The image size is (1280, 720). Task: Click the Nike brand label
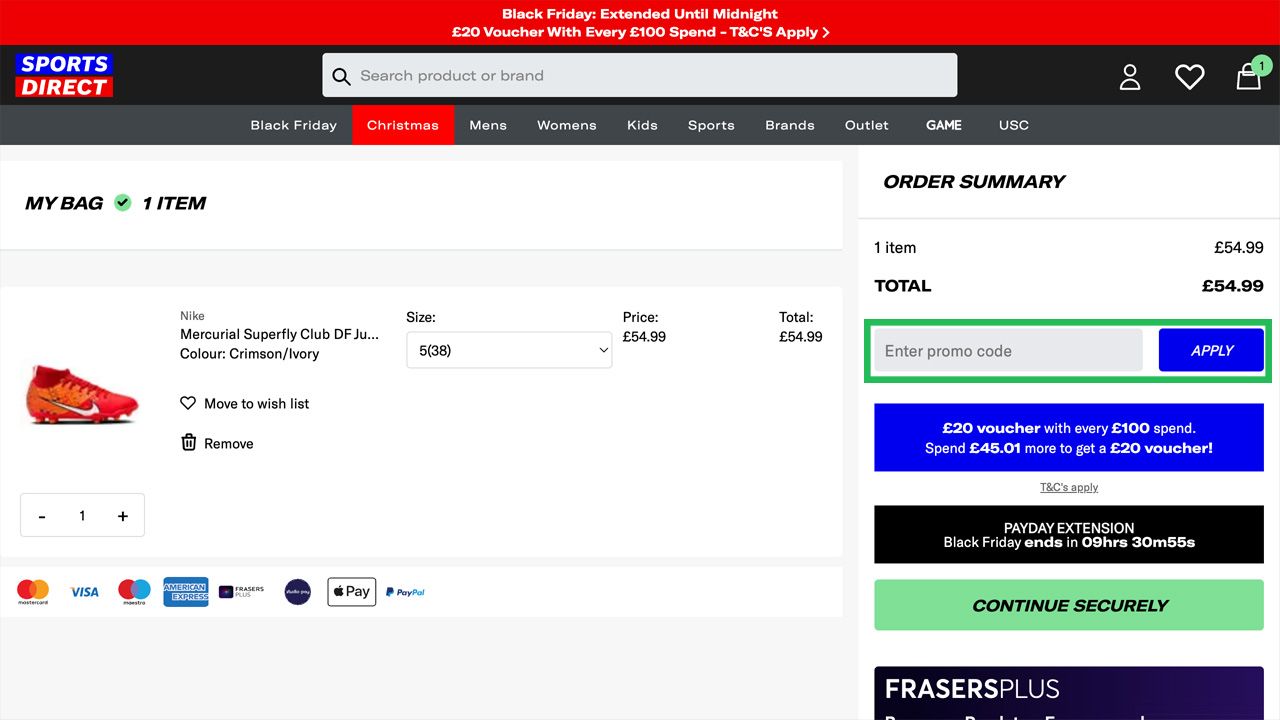tap(192, 315)
